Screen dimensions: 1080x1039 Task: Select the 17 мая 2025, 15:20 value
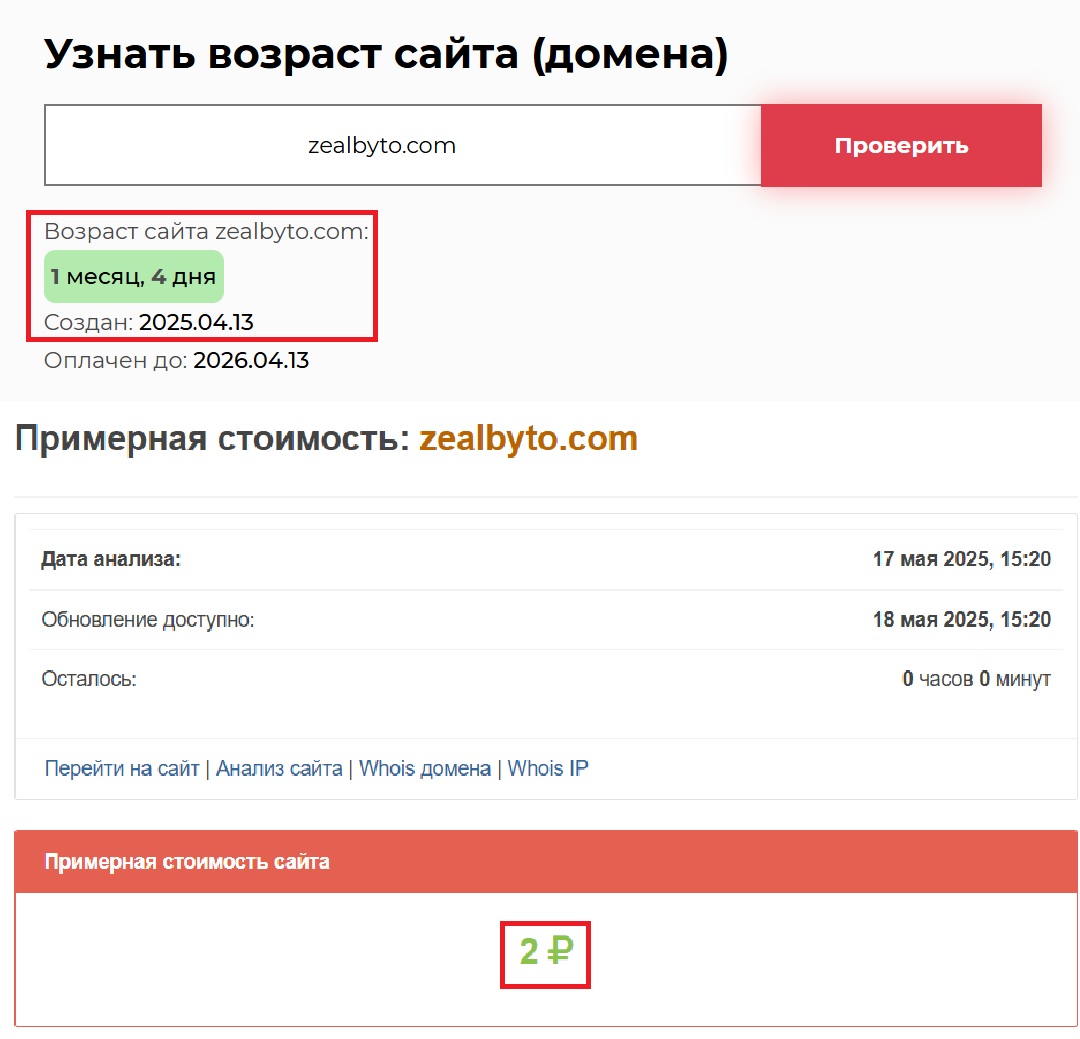(961, 560)
